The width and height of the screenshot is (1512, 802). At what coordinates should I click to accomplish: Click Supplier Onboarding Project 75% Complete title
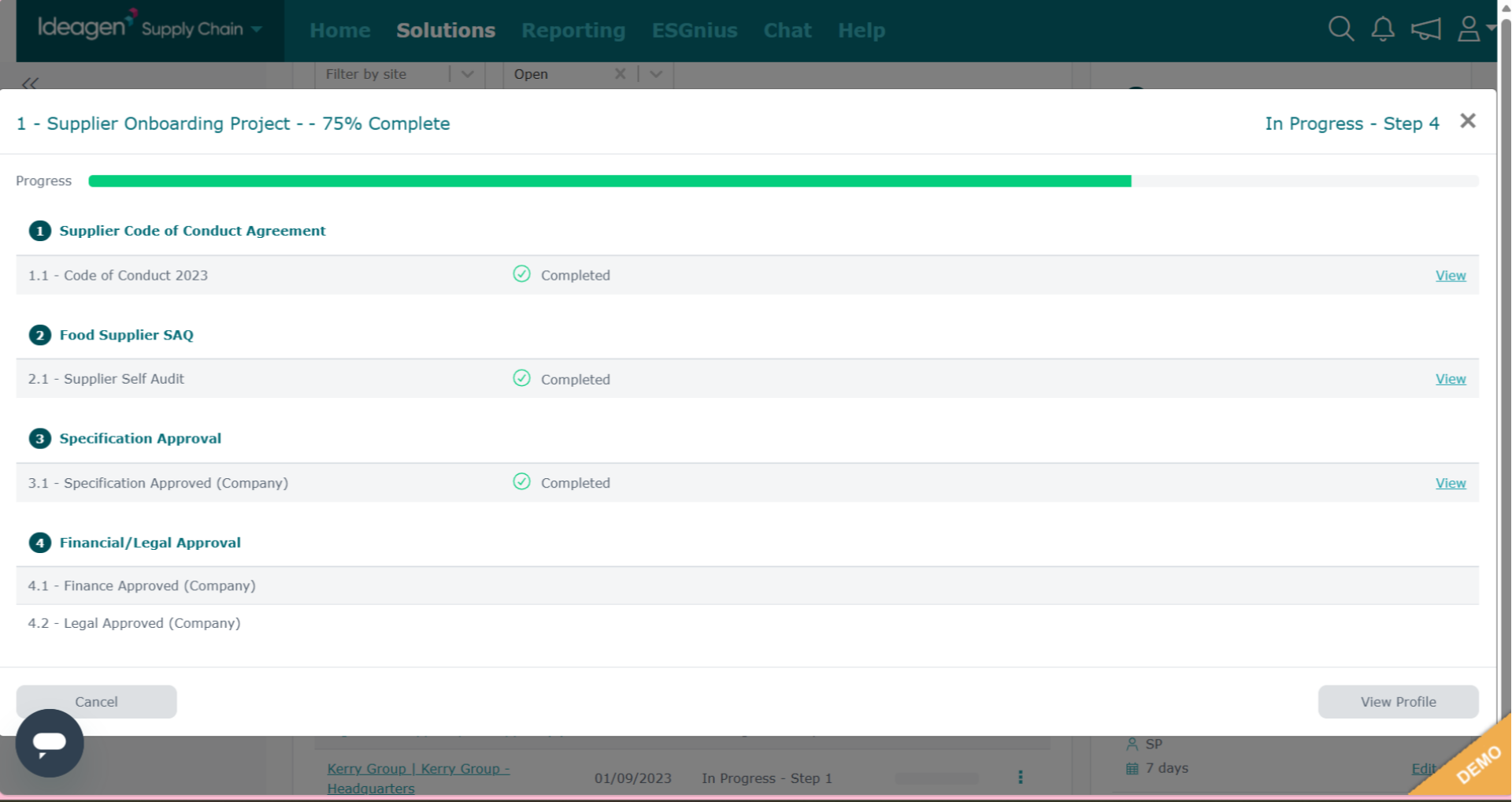point(233,124)
